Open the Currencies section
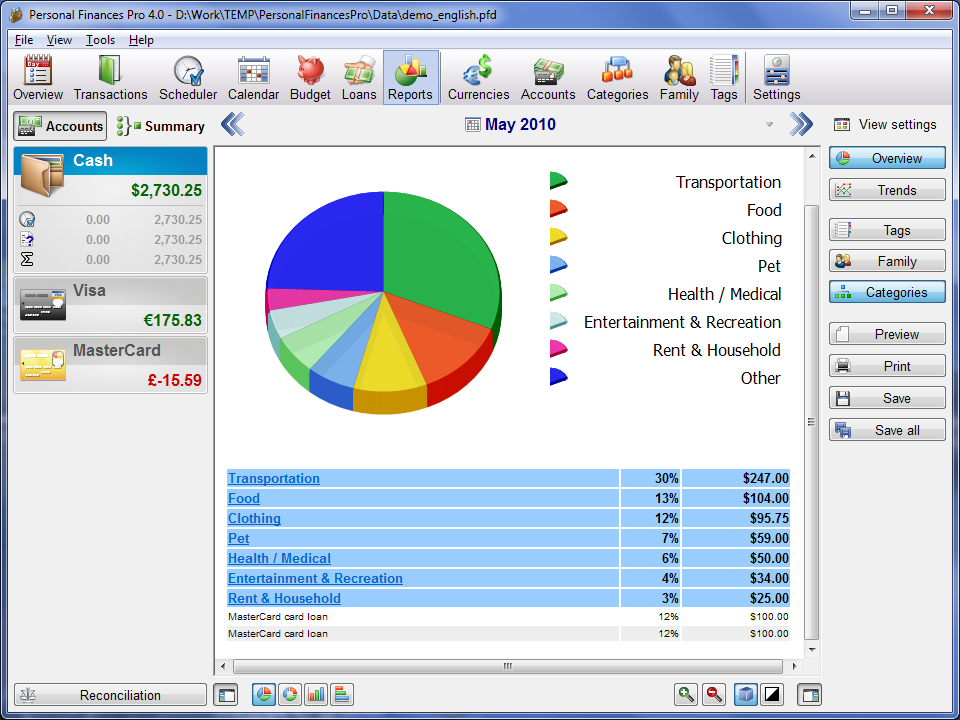Screen dimensions: 960x720 (x=478, y=78)
